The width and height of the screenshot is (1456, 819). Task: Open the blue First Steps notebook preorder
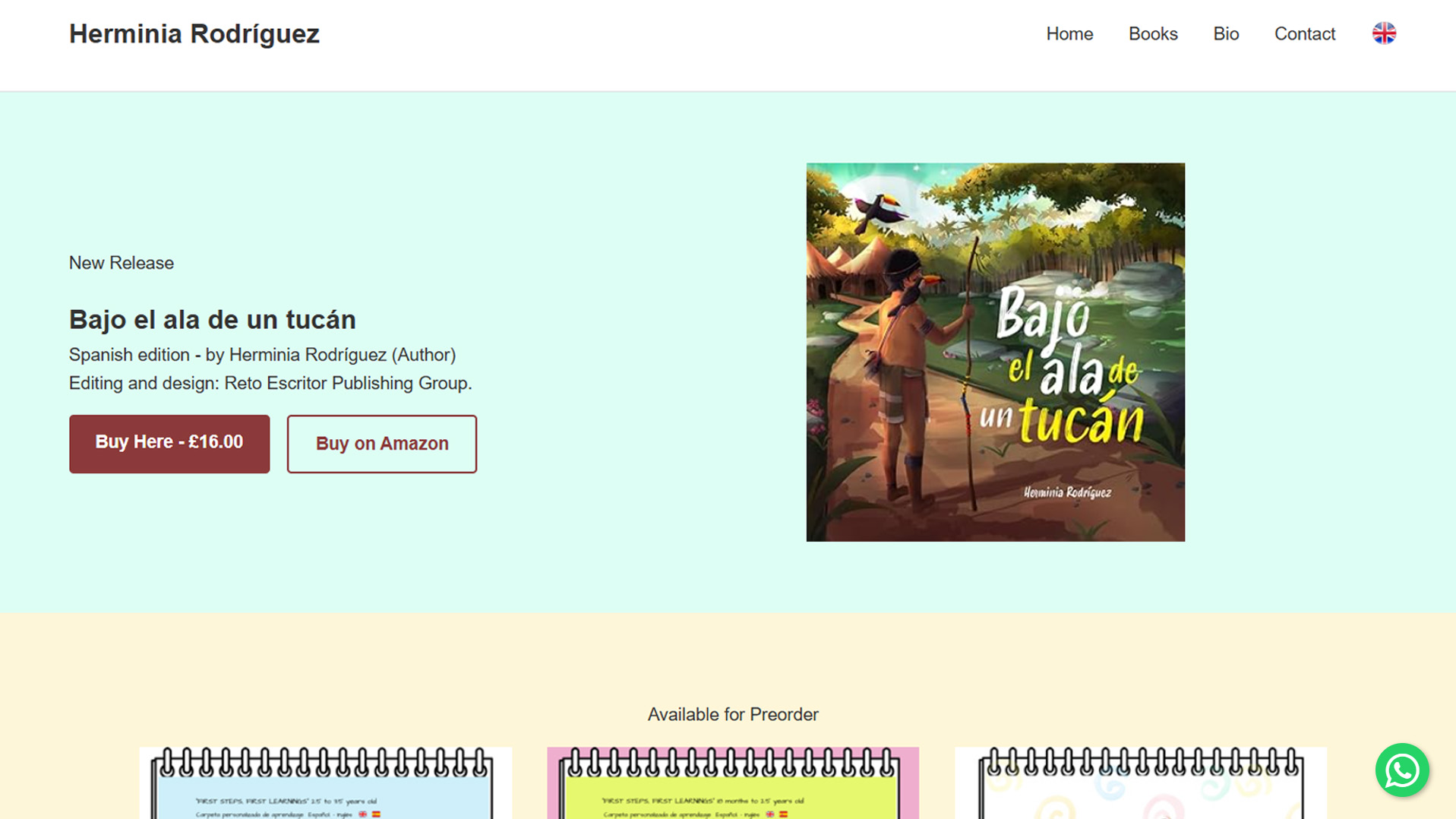coord(325,783)
